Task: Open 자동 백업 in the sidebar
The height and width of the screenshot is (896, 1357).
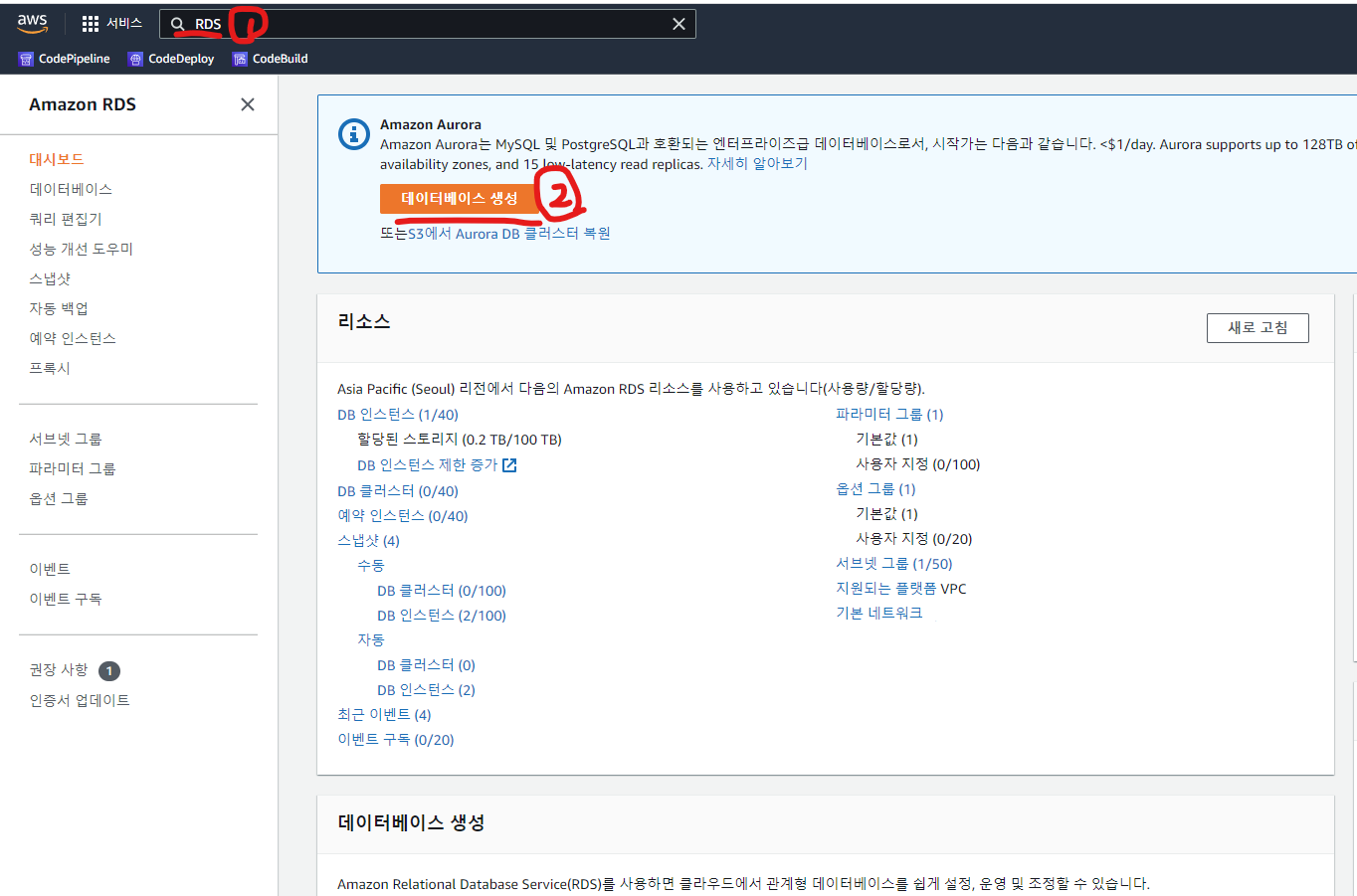Action: [x=59, y=308]
